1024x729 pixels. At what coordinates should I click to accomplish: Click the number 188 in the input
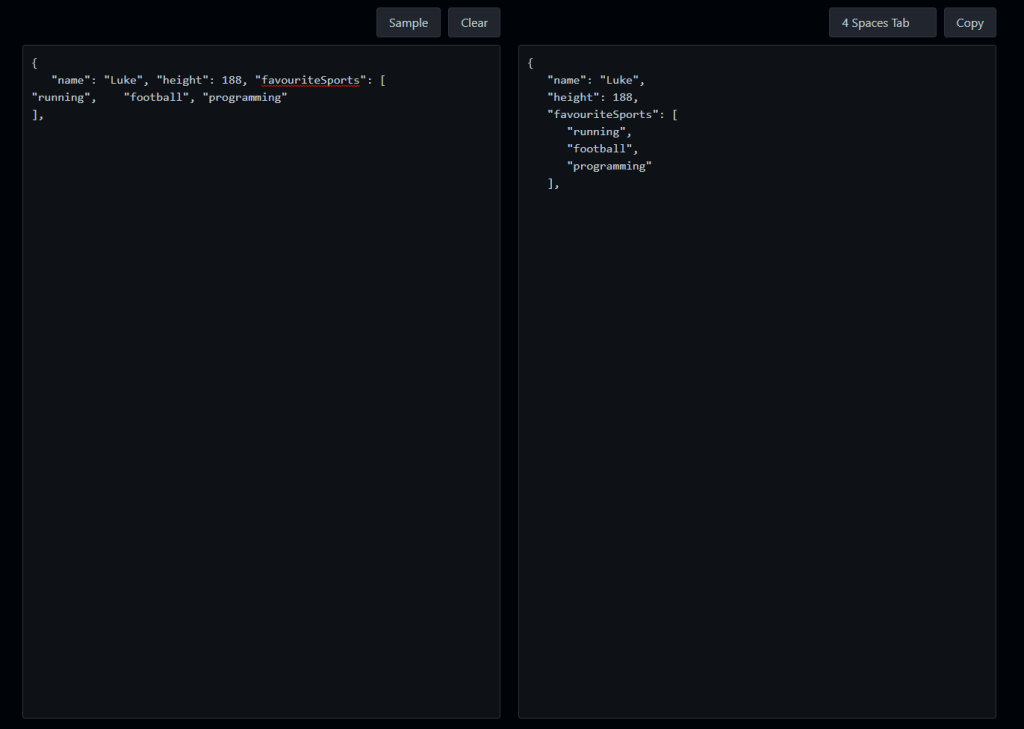pyautogui.click(x=231, y=80)
